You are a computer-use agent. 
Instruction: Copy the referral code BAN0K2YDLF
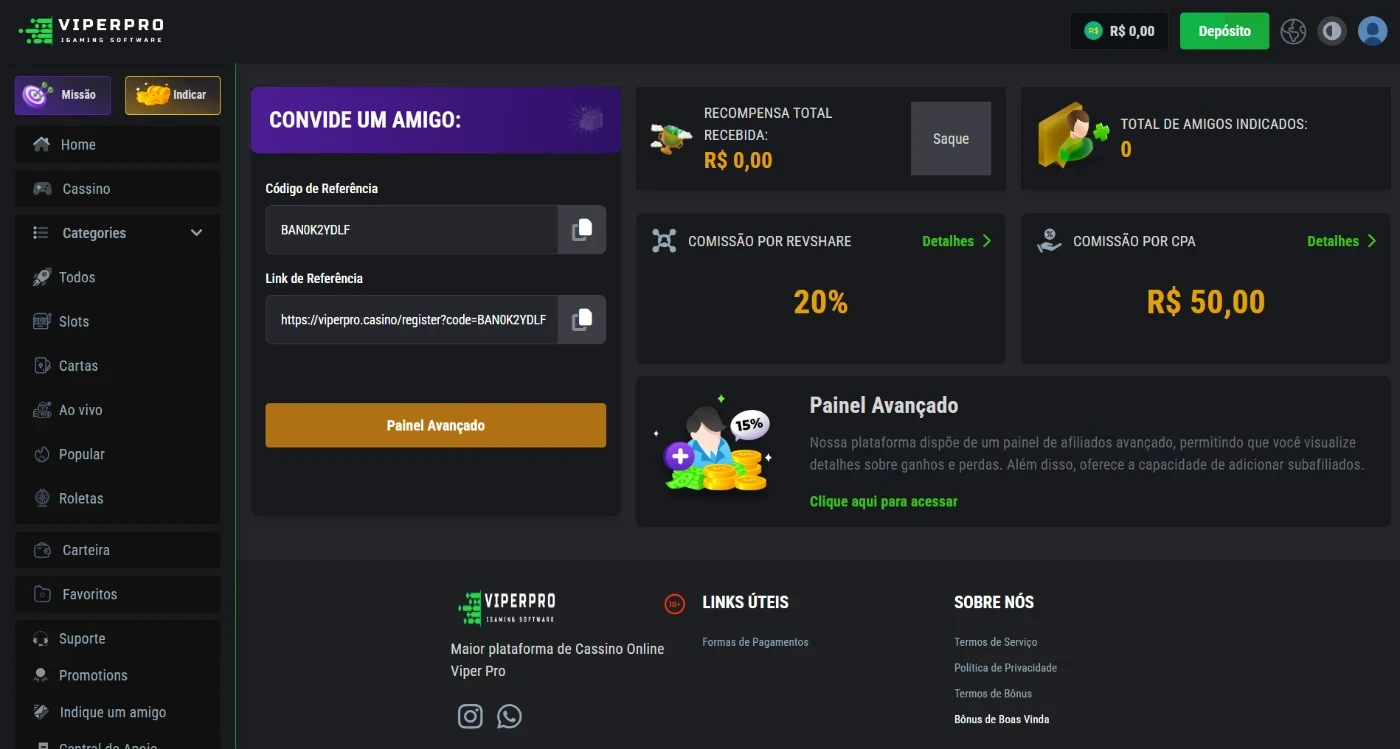tap(581, 230)
